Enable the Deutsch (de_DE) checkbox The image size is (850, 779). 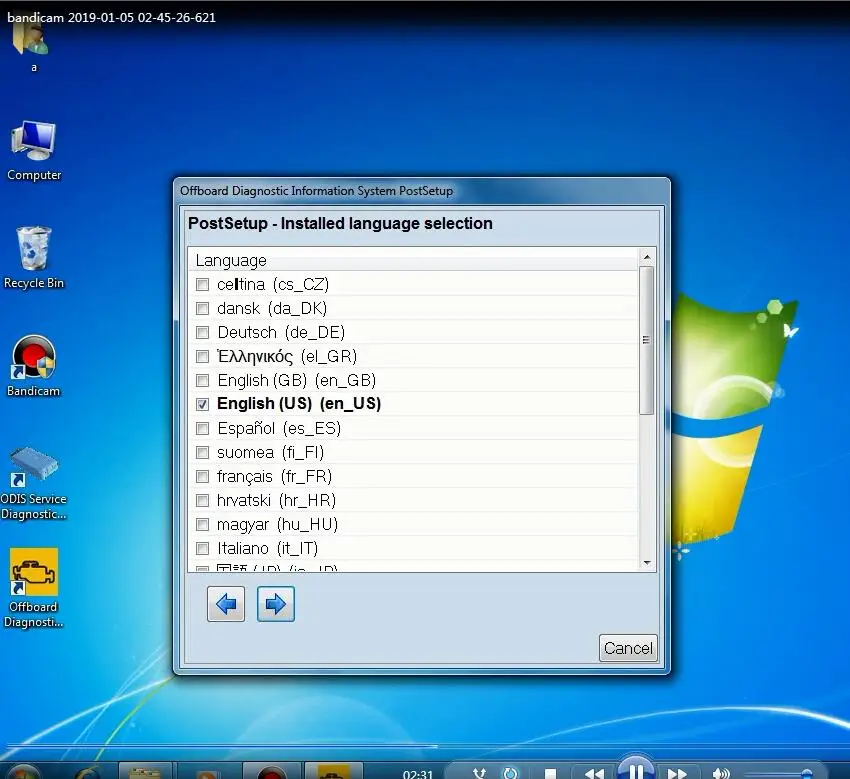(x=202, y=332)
